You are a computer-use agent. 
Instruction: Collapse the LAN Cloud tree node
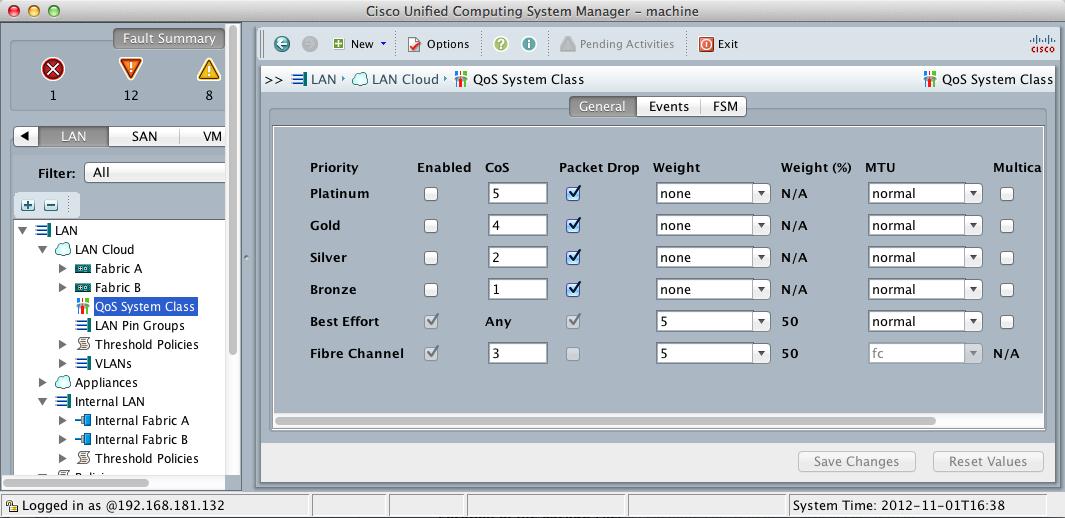pos(43,249)
